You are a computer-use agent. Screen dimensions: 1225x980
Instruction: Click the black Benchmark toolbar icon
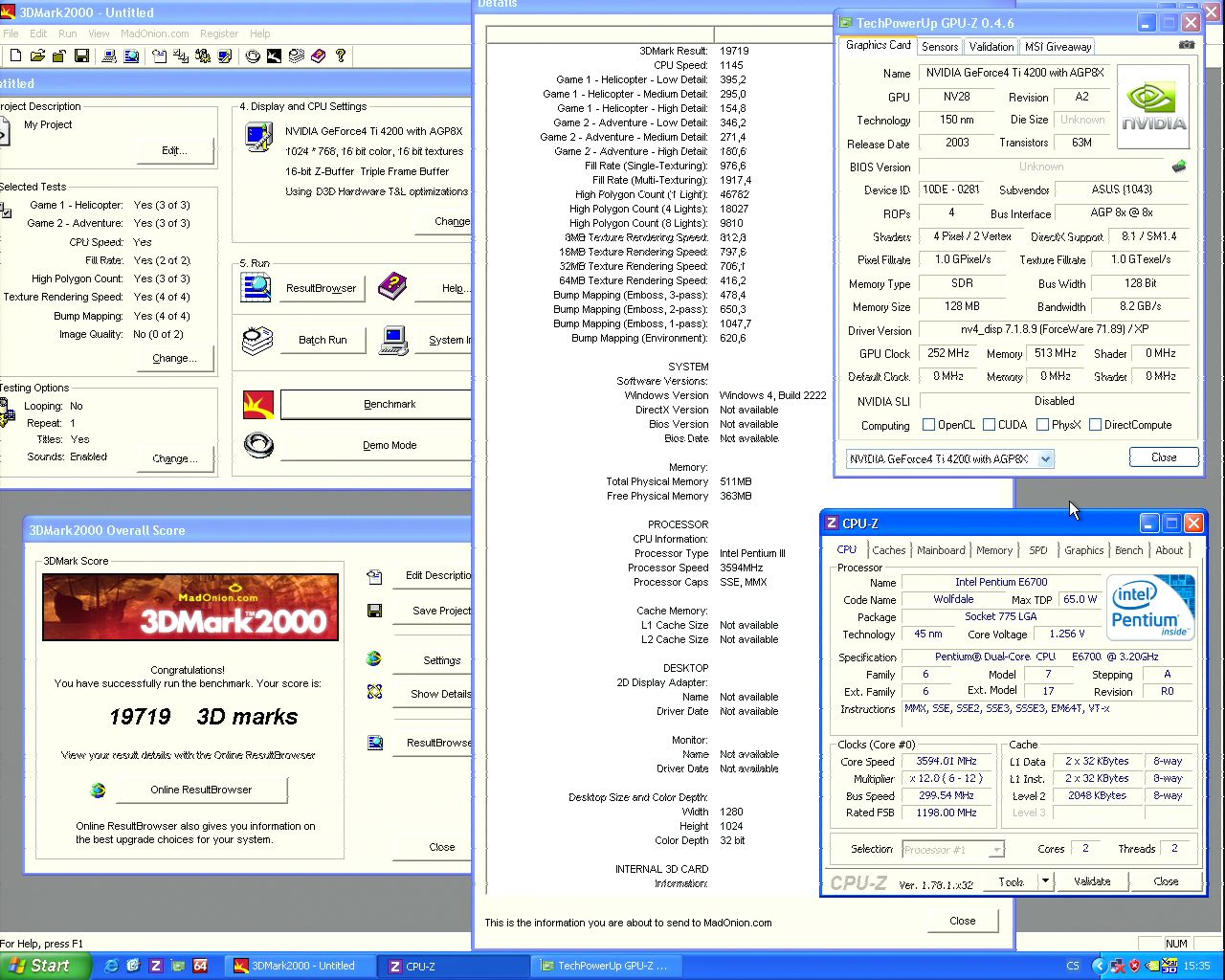point(274,56)
